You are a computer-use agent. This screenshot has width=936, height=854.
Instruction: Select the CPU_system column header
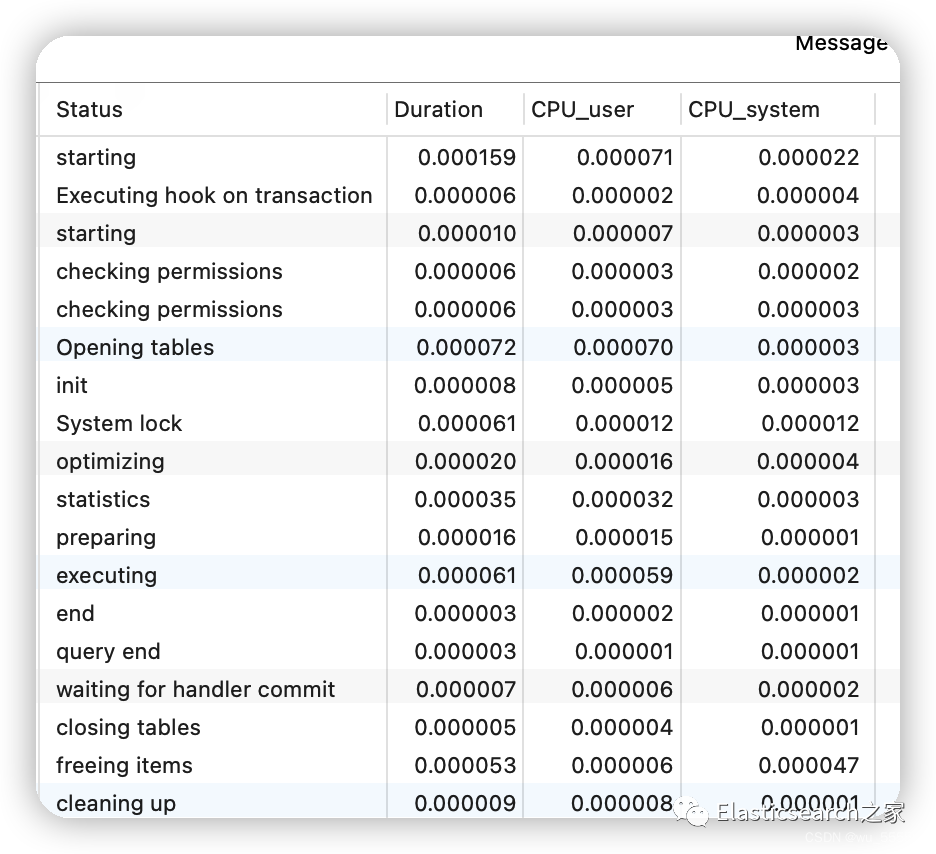click(x=778, y=110)
